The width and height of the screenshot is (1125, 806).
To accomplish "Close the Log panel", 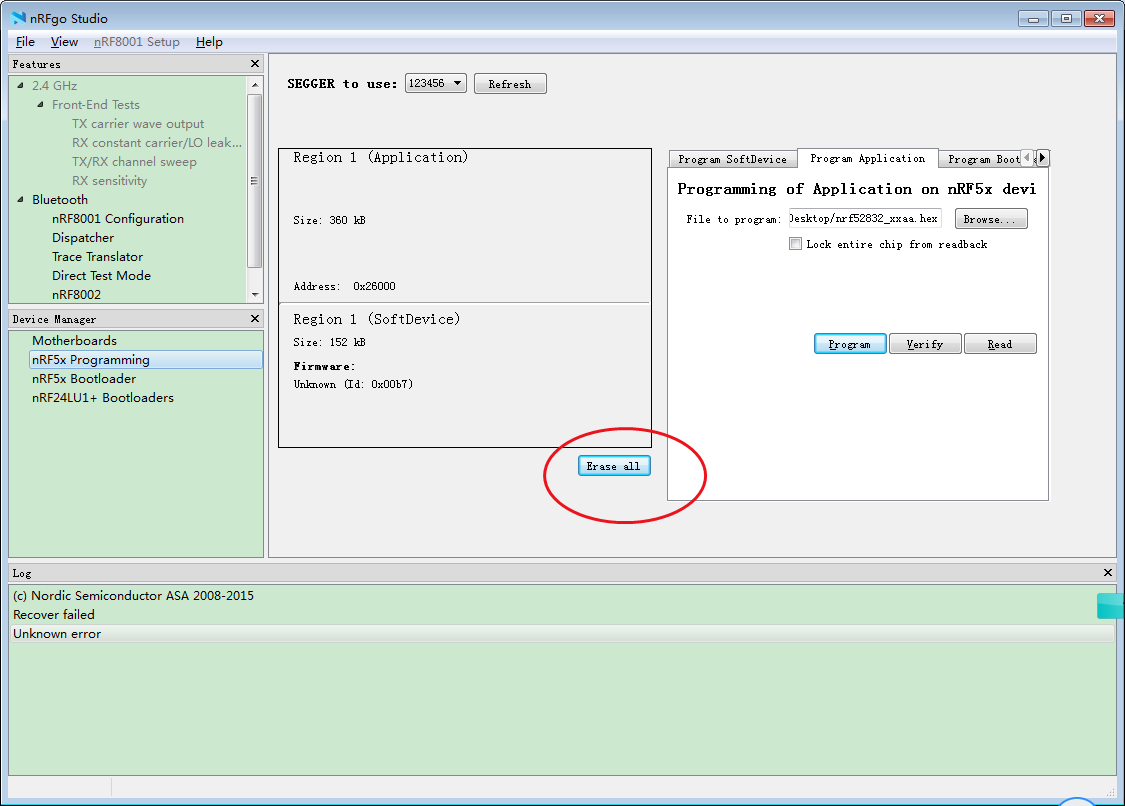I will pyautogui.click(x=1108, y=572).
